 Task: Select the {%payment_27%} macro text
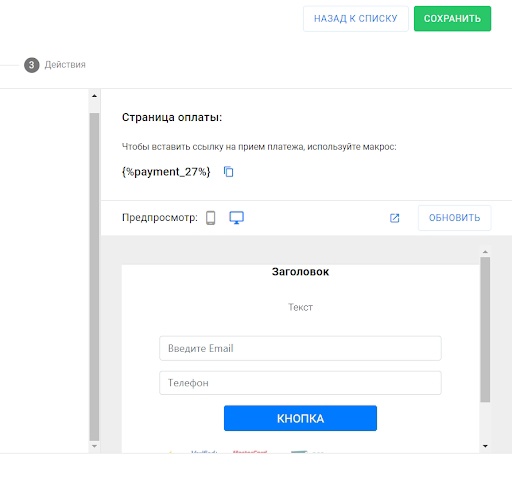coord(166,172)
